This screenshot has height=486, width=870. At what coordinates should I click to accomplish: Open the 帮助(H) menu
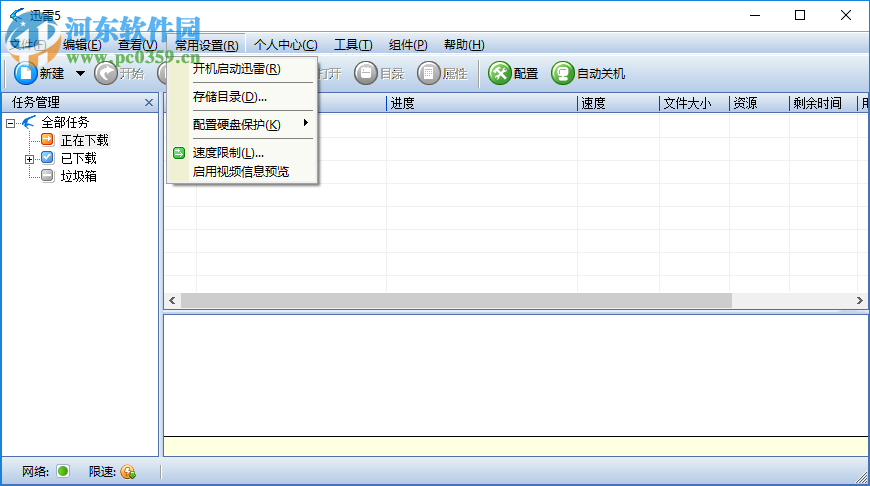click(464, 45)
